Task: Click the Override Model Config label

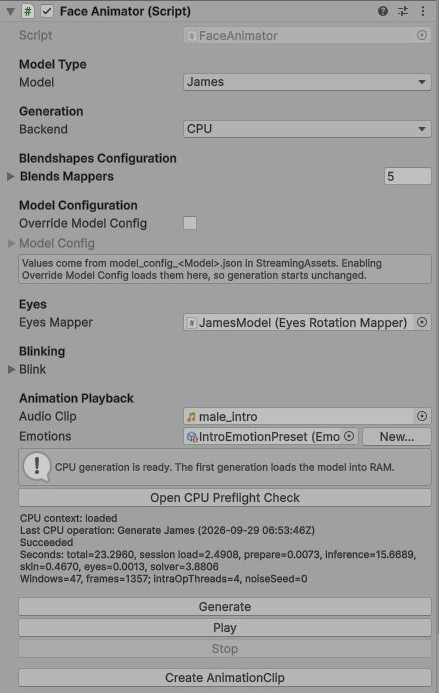Action: [83, 224]
